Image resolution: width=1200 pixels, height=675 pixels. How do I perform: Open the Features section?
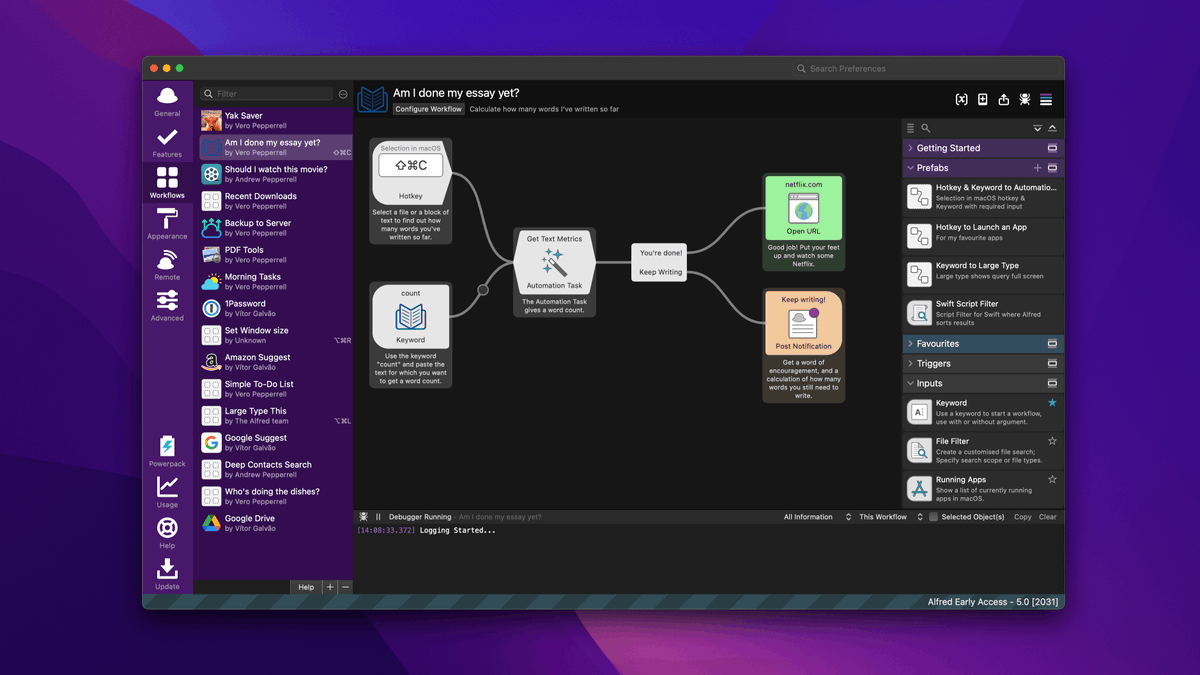point(167,143)
